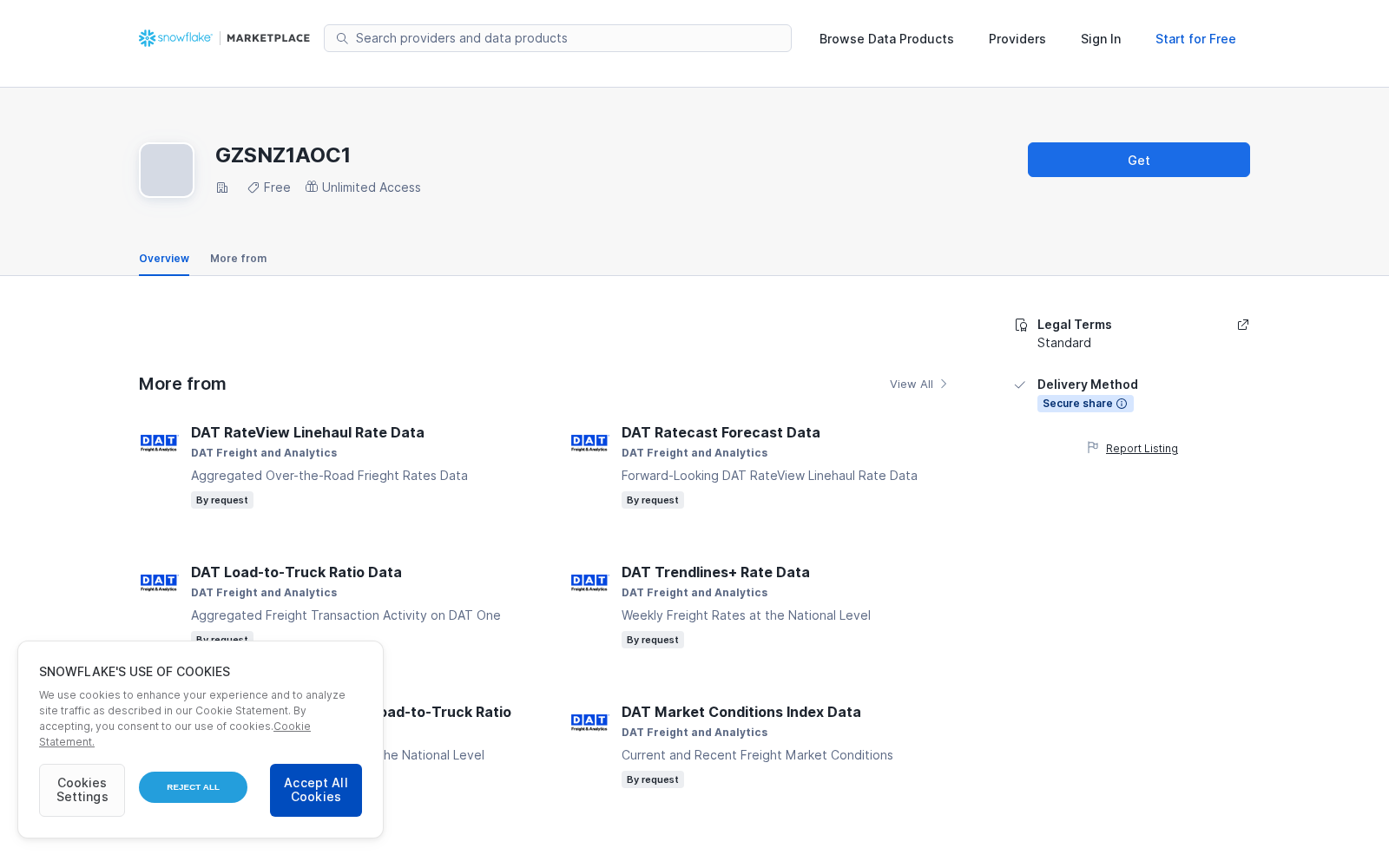The width and height of the screenshot is (1389, 868).
Task: Click the blue Get button
Action: (x=1139, y=160)
